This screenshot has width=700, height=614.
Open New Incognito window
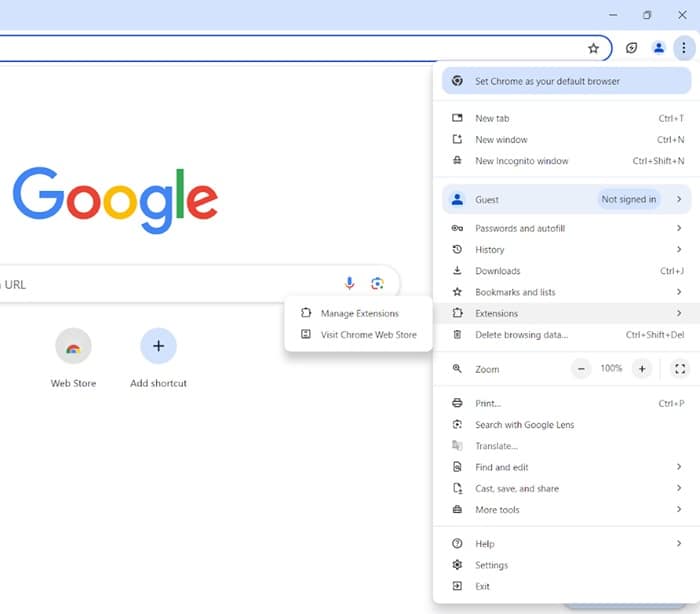point(521,161)
